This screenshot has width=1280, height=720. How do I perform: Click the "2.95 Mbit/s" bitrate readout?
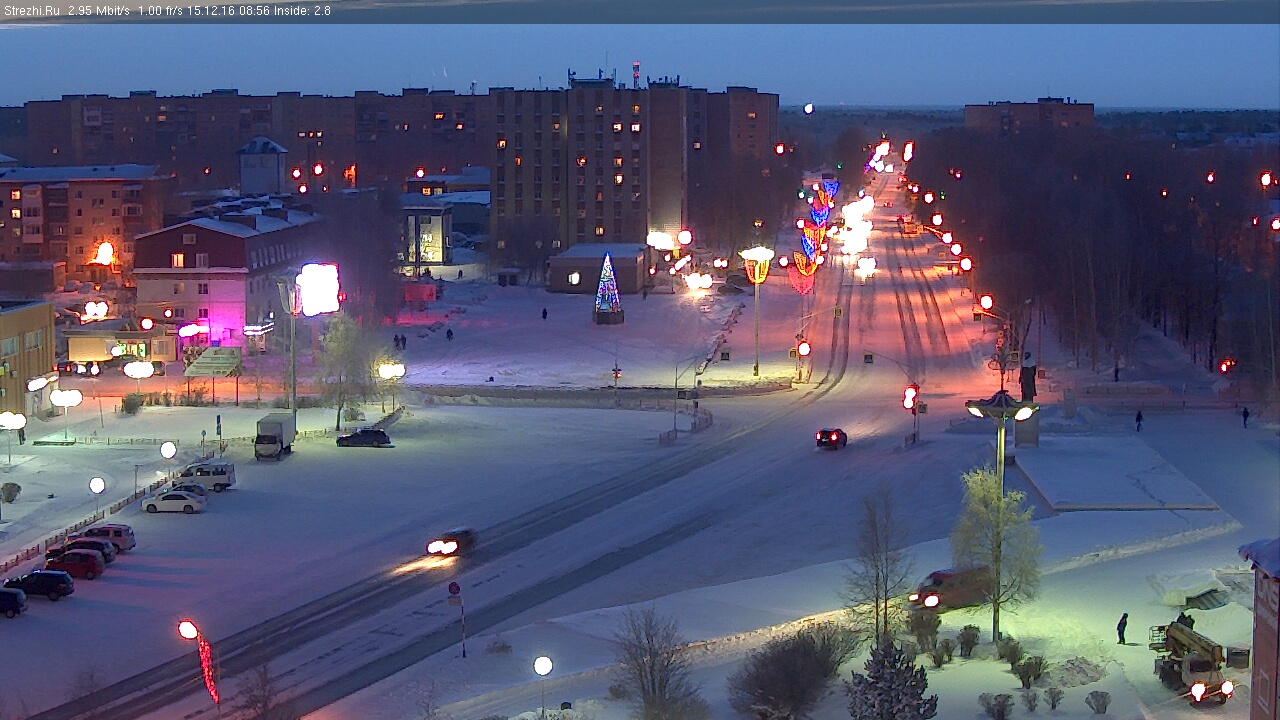pos(99,11)
